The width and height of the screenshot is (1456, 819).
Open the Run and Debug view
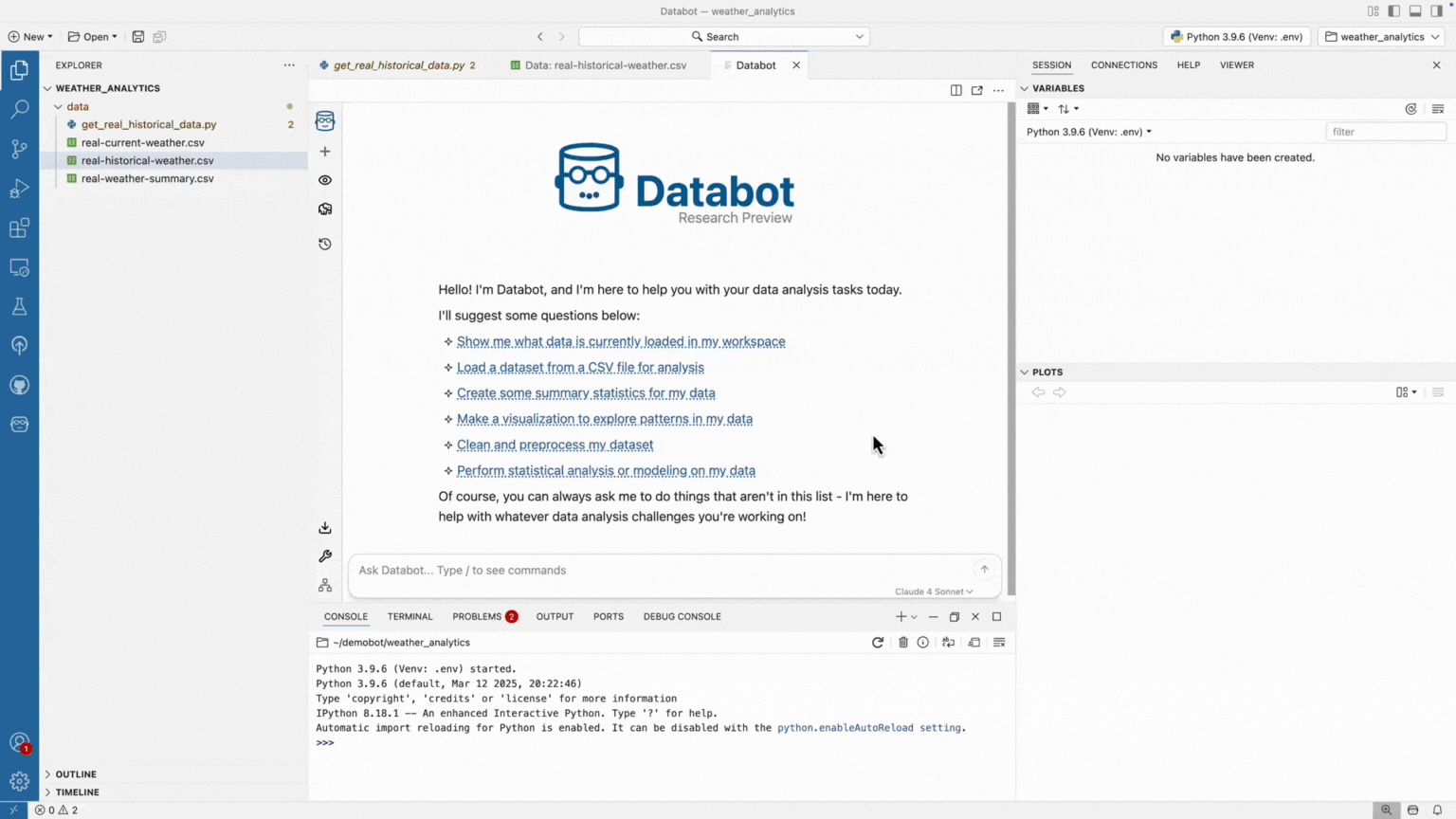coord(19,189)
